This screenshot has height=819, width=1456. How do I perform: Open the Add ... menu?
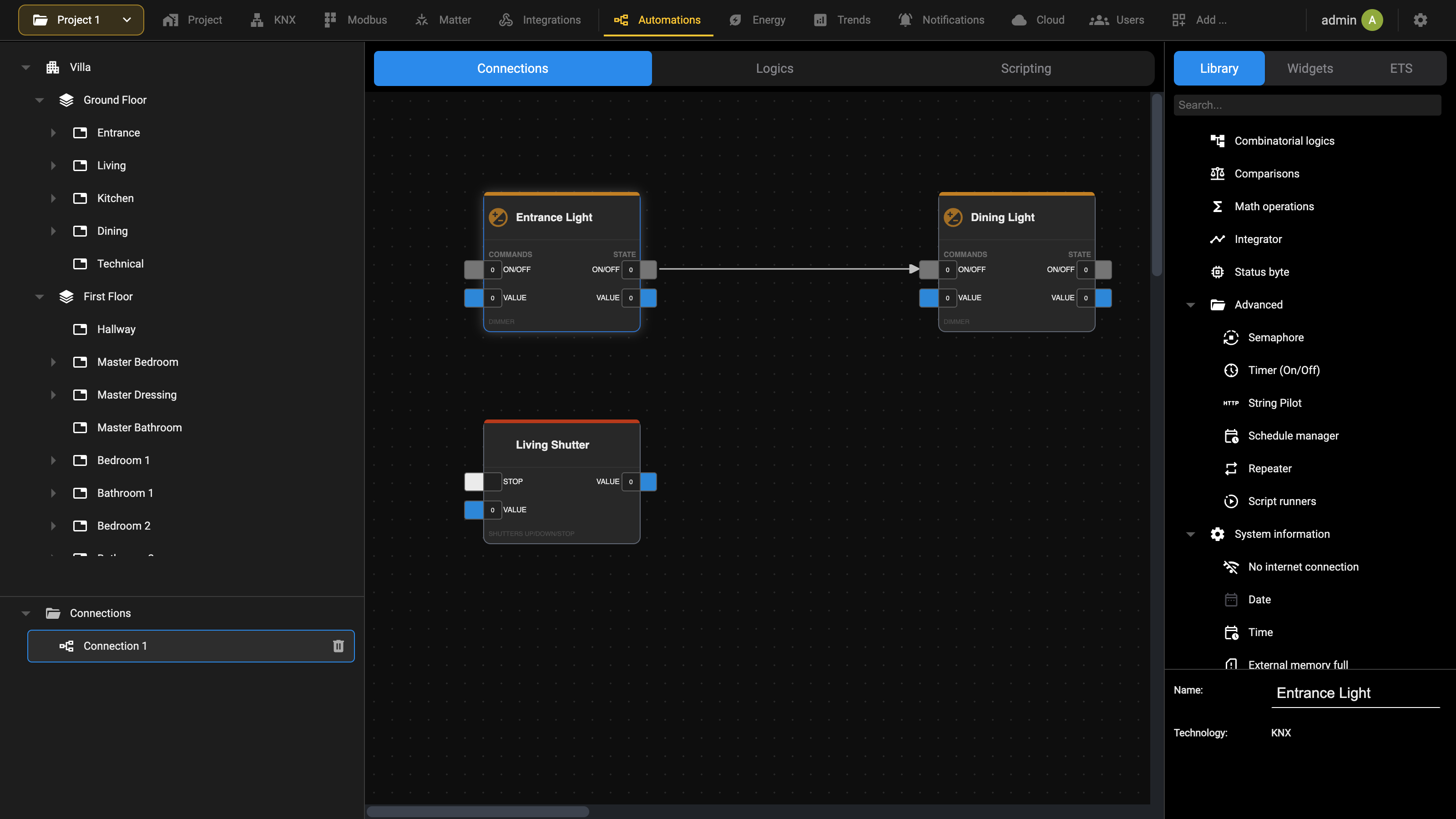(1199, 20)
